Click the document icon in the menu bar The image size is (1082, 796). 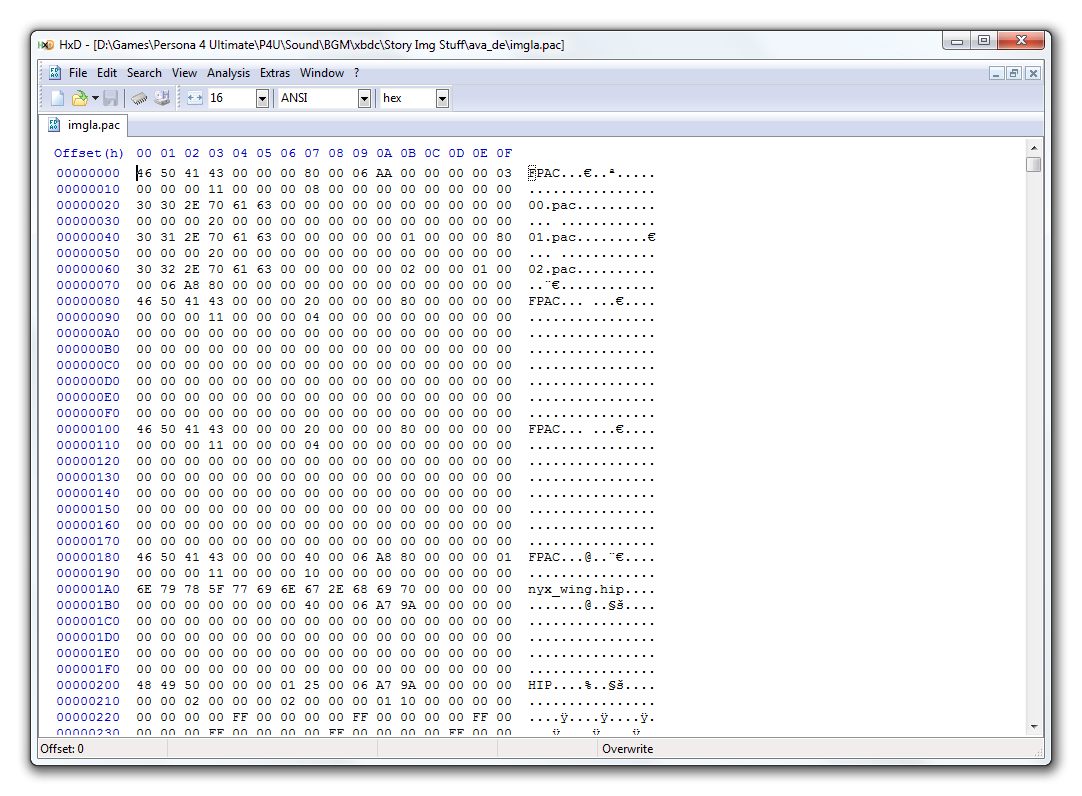pos(55,73)
